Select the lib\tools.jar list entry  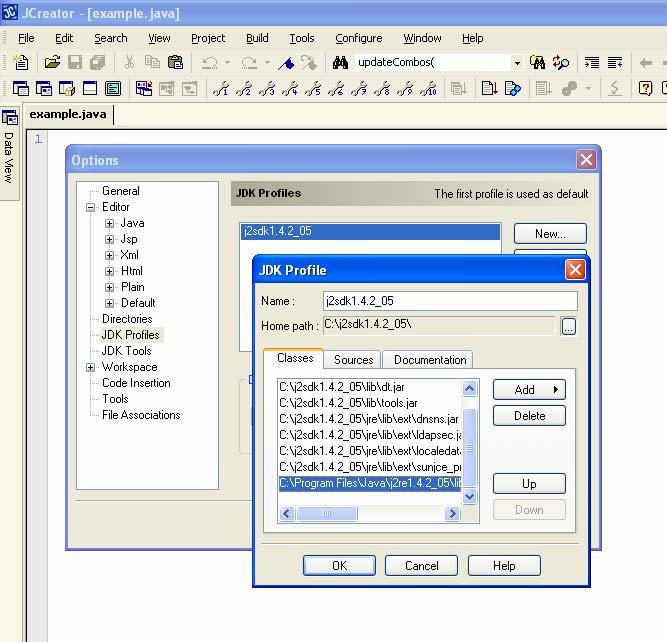pyautogui.click(x=369, y=403)
